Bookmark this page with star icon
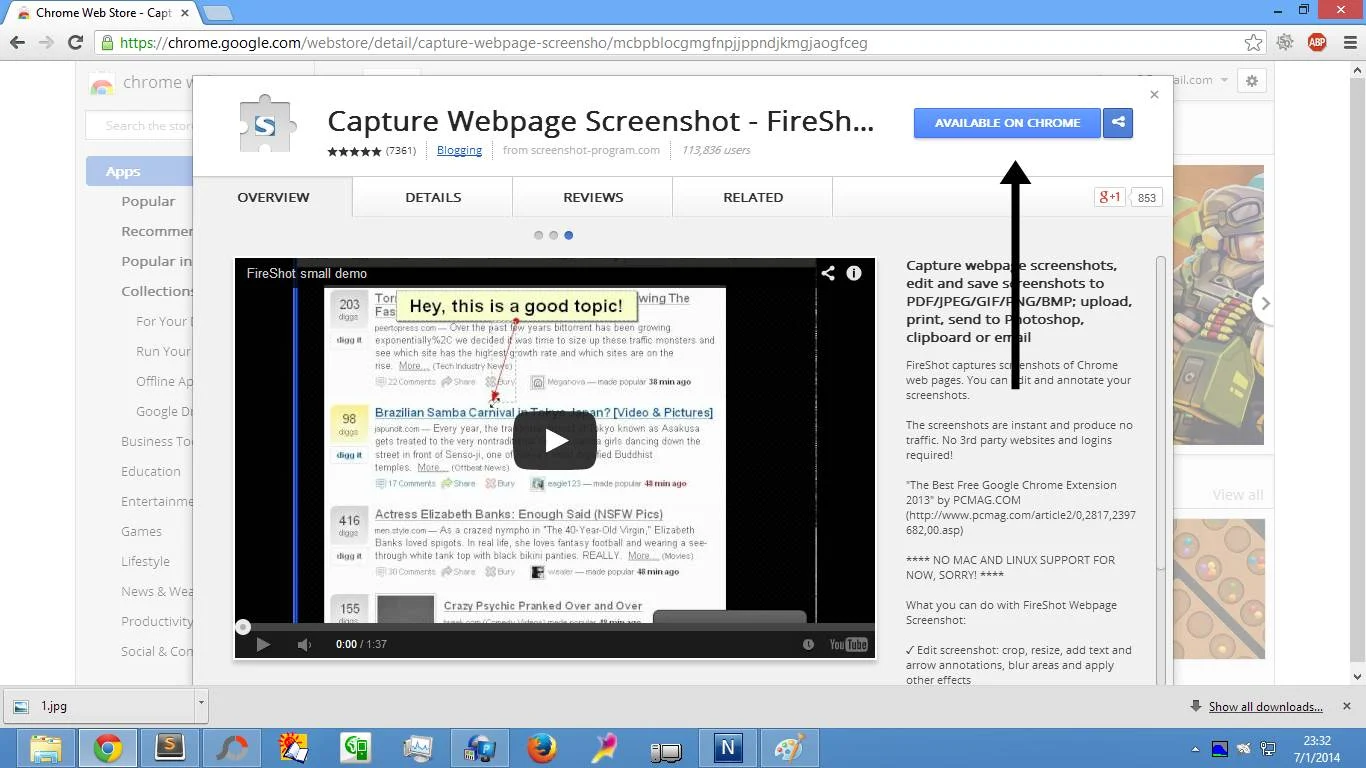The image size is (1366, 768). [1253, 43]
